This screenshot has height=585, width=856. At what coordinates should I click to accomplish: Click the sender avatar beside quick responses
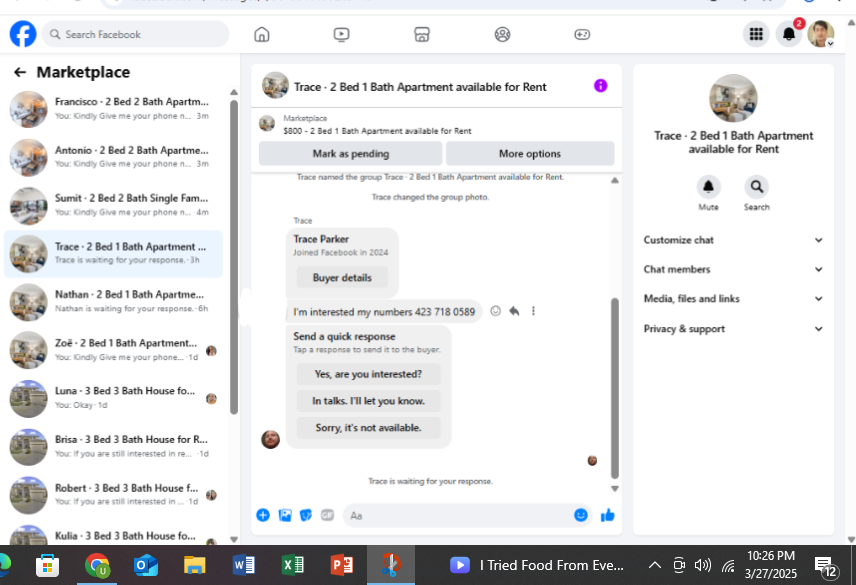coord(270,439)
